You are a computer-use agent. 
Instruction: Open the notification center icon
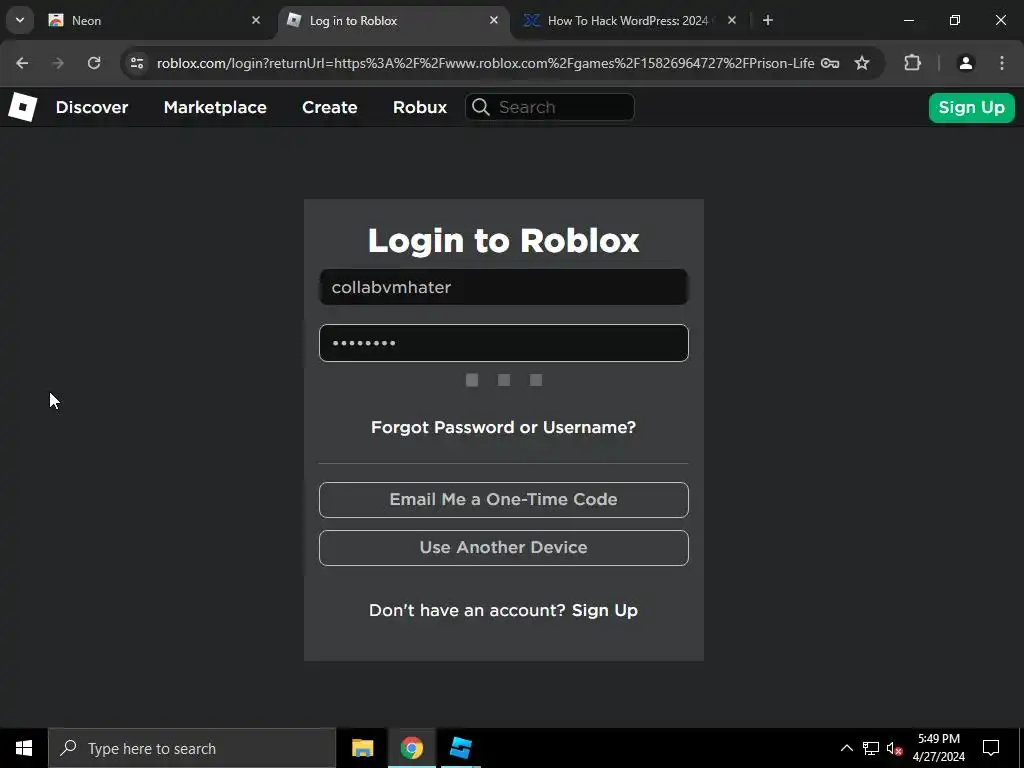pyautogui.click(x=991, y=748)
